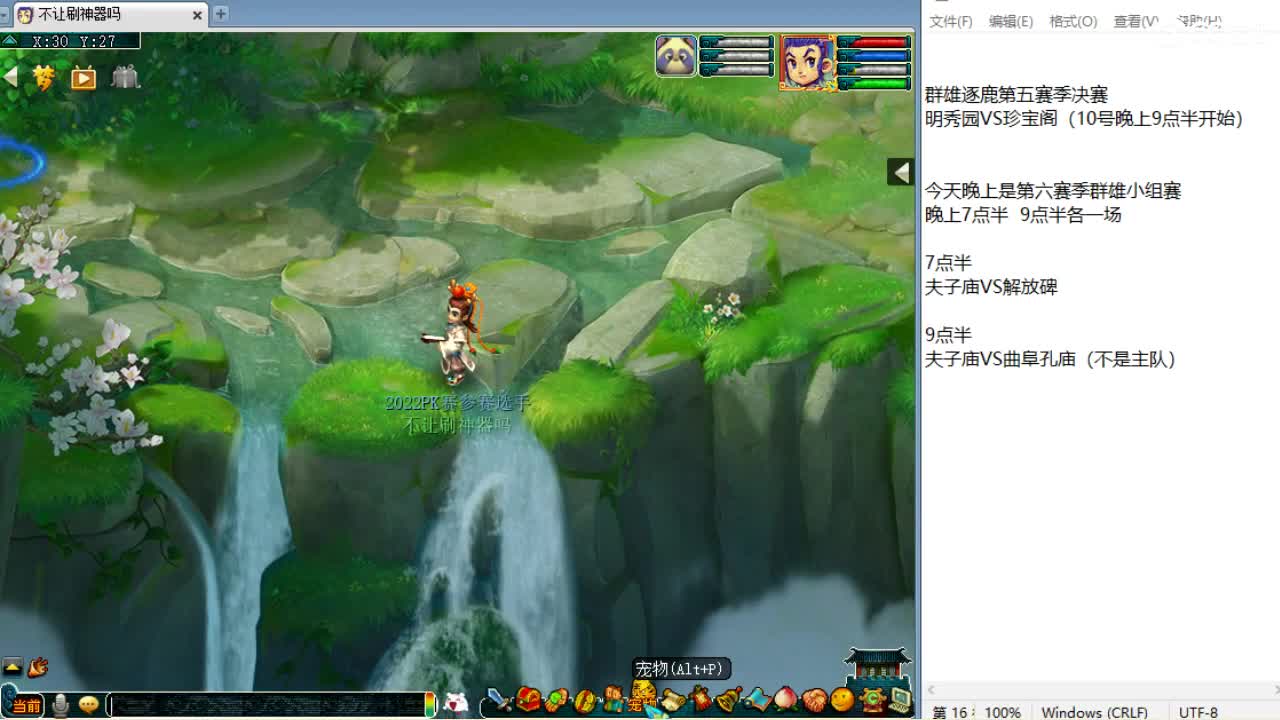Open Notepad 编辑(E) menu
The height and width of the screenshot is (720, 1280).
pyautogui.click(x=1010, y=21)
